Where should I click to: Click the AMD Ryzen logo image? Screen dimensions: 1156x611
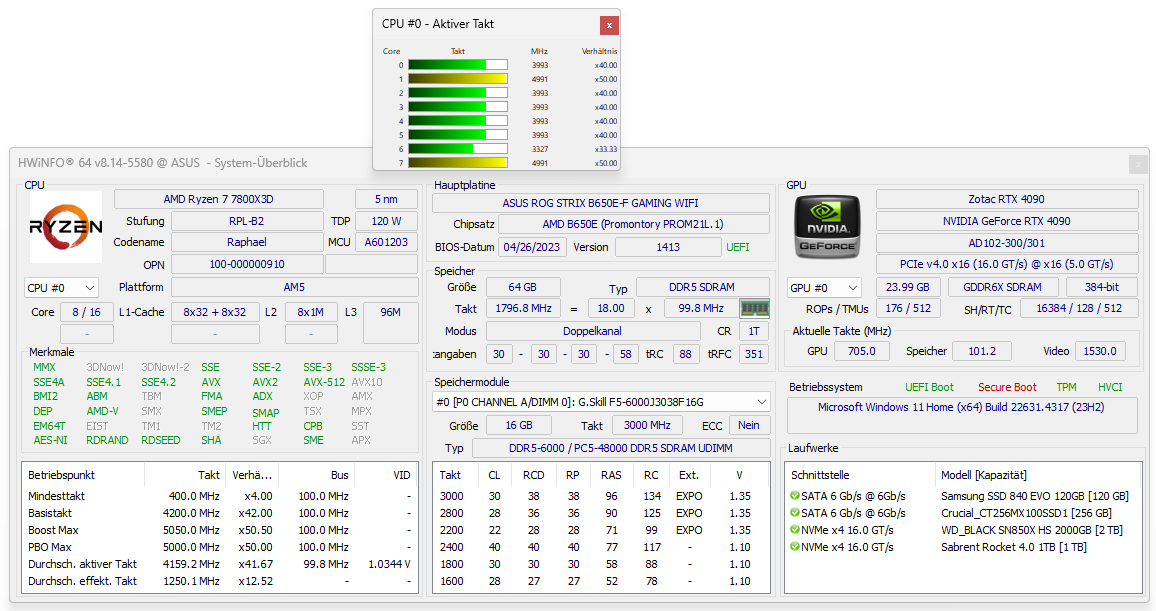point(66,227)
